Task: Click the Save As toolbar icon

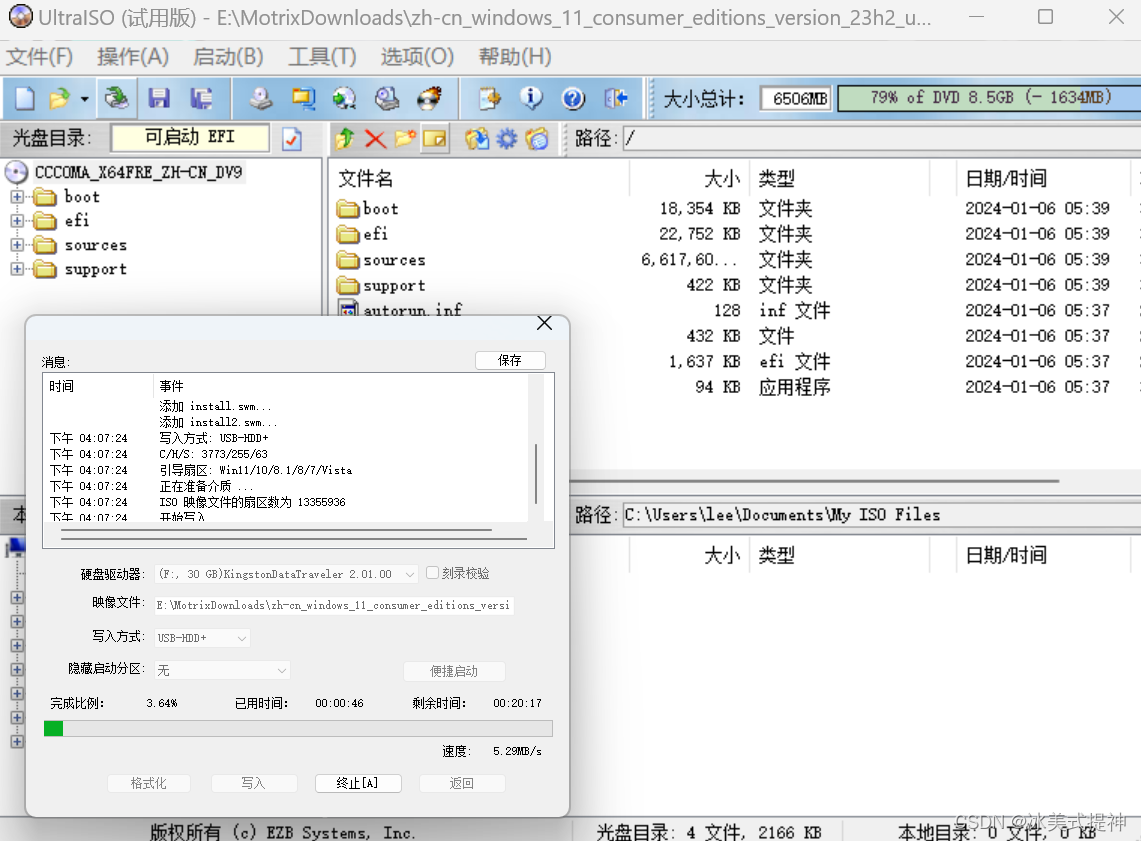Action: 201,98
